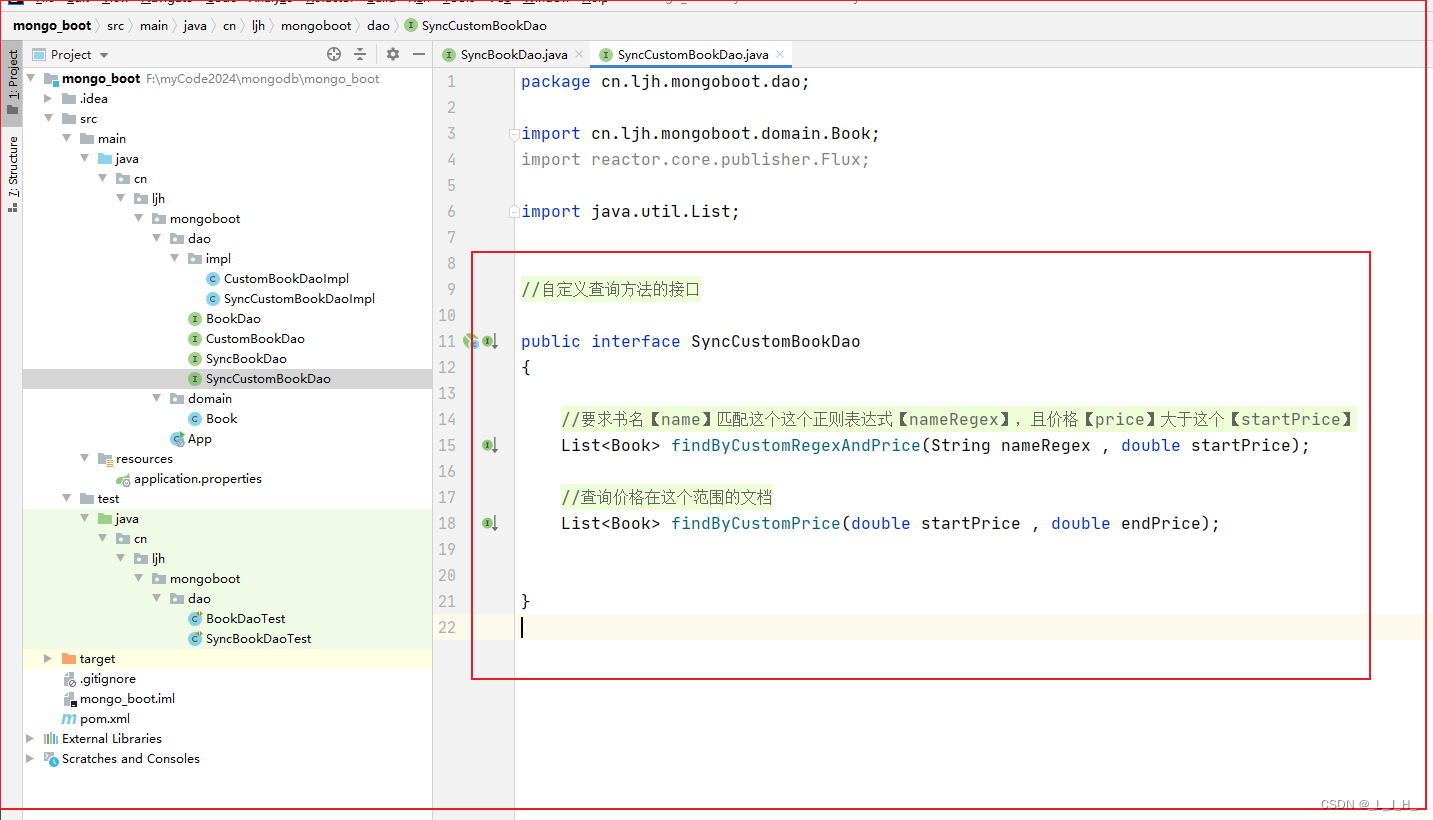Viewport: 1433px width, 820px height.
Task: Close the SyncCustomBookDao.java tab
Action: 780,55
